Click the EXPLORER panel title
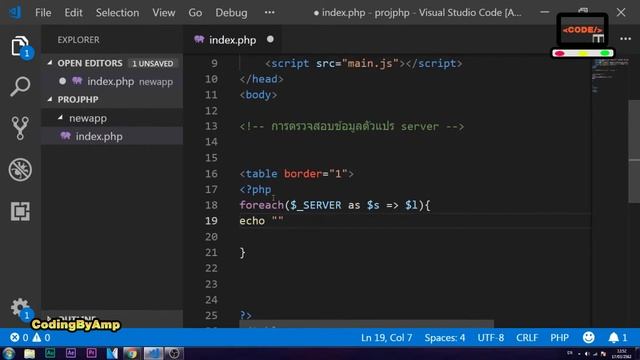Viewport: 640px width, 360px height. [x=78, y=40]
